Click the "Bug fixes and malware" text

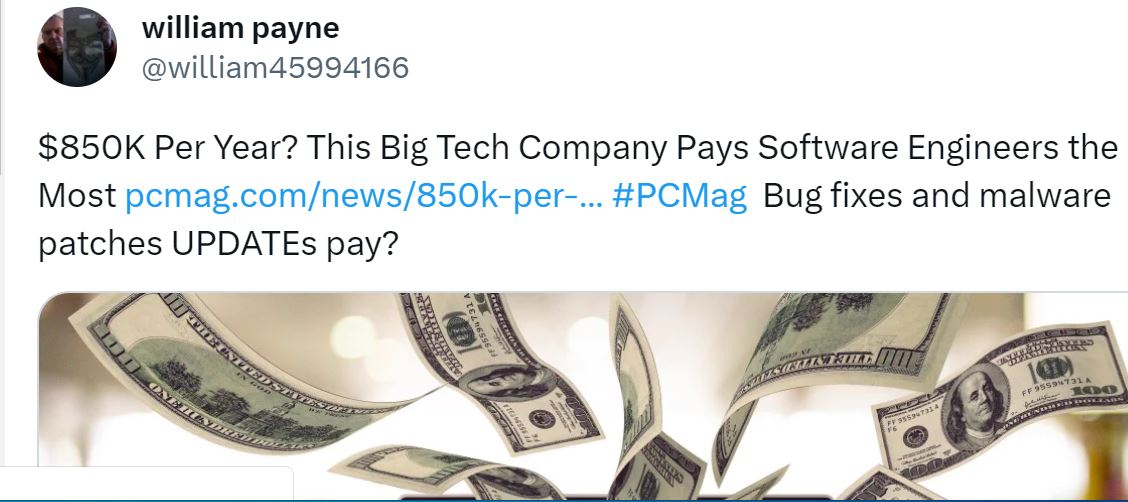click(937, 196)
